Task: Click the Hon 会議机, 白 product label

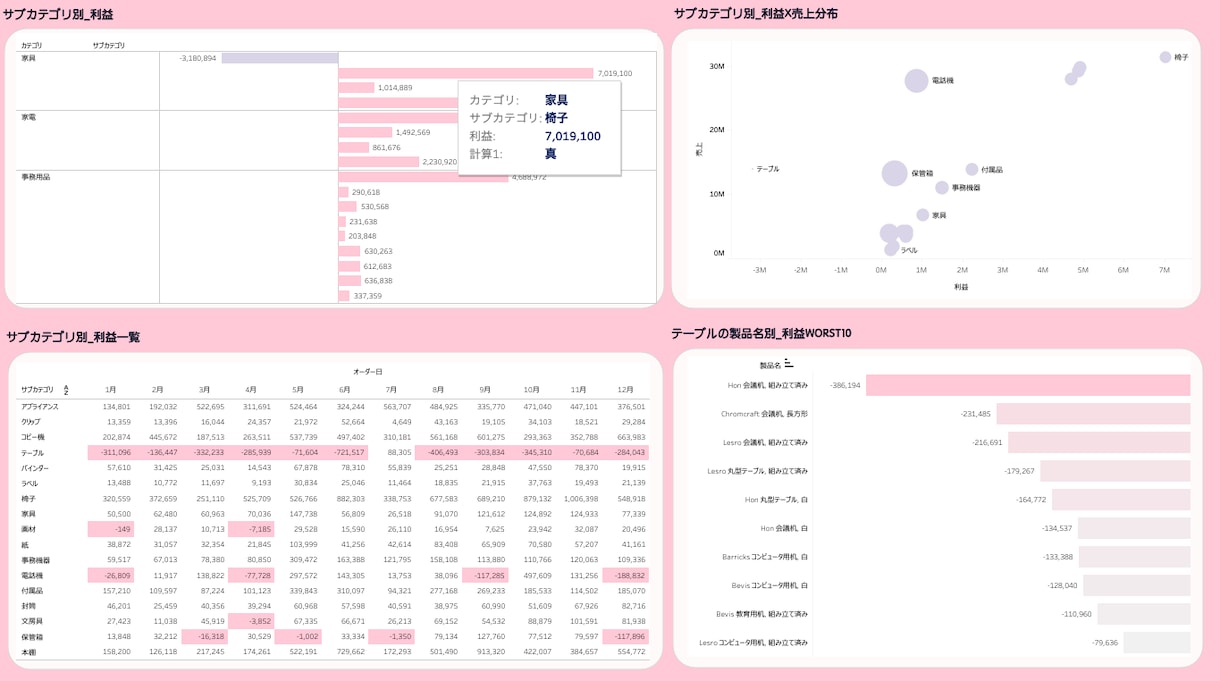Action: tap(784, 528)
